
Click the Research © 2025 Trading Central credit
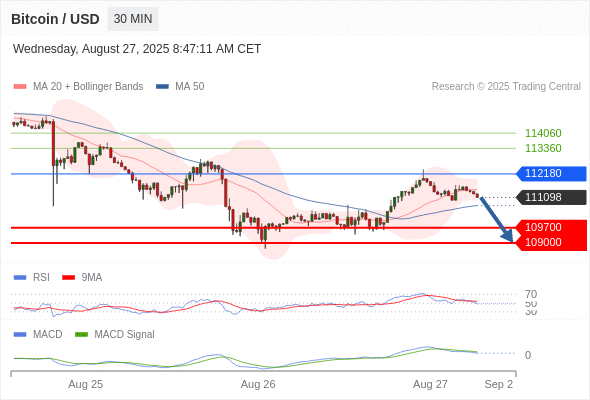[506, 87]
